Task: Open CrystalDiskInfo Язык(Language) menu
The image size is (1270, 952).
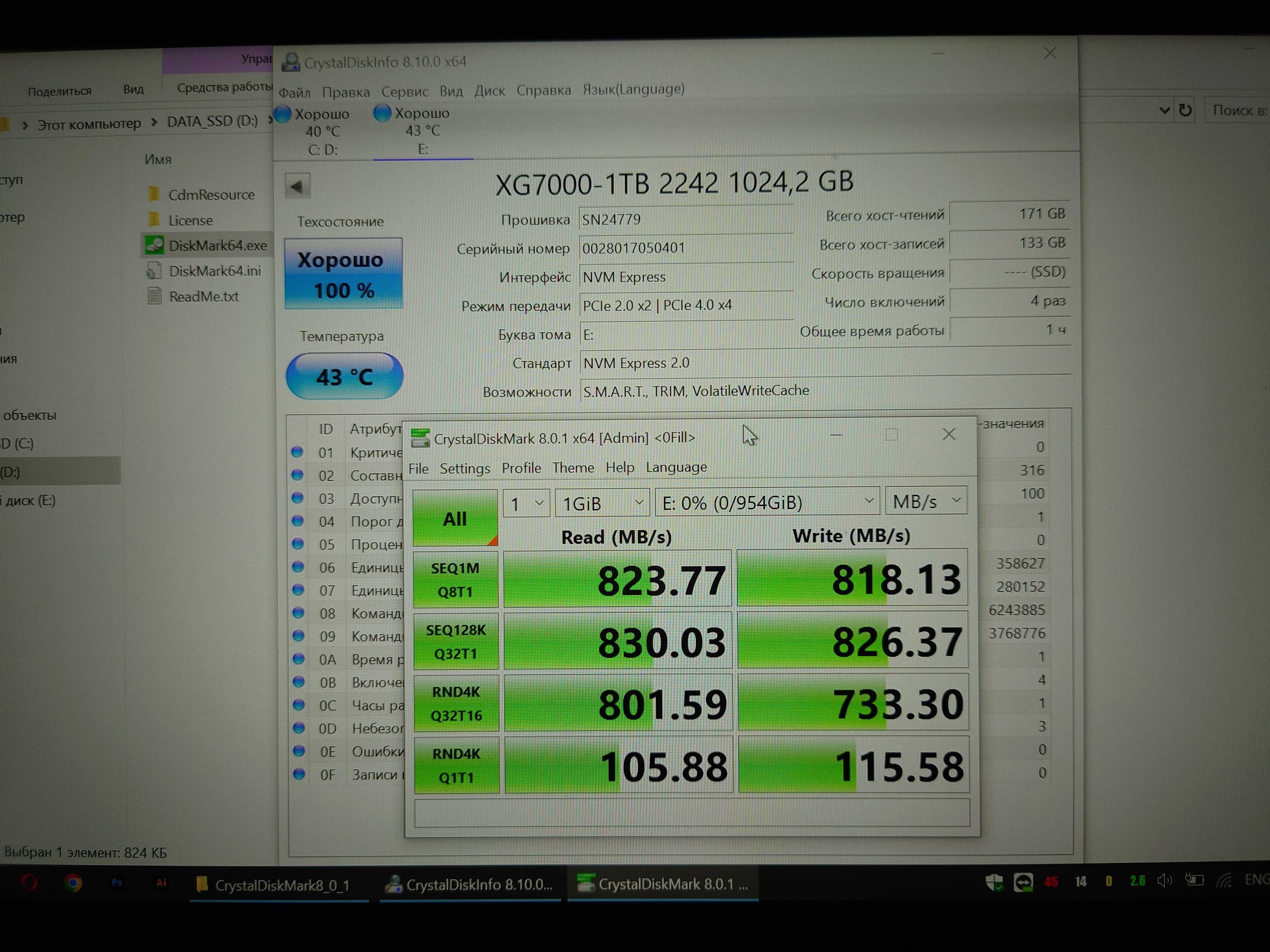Action: [x=633, y=89]
